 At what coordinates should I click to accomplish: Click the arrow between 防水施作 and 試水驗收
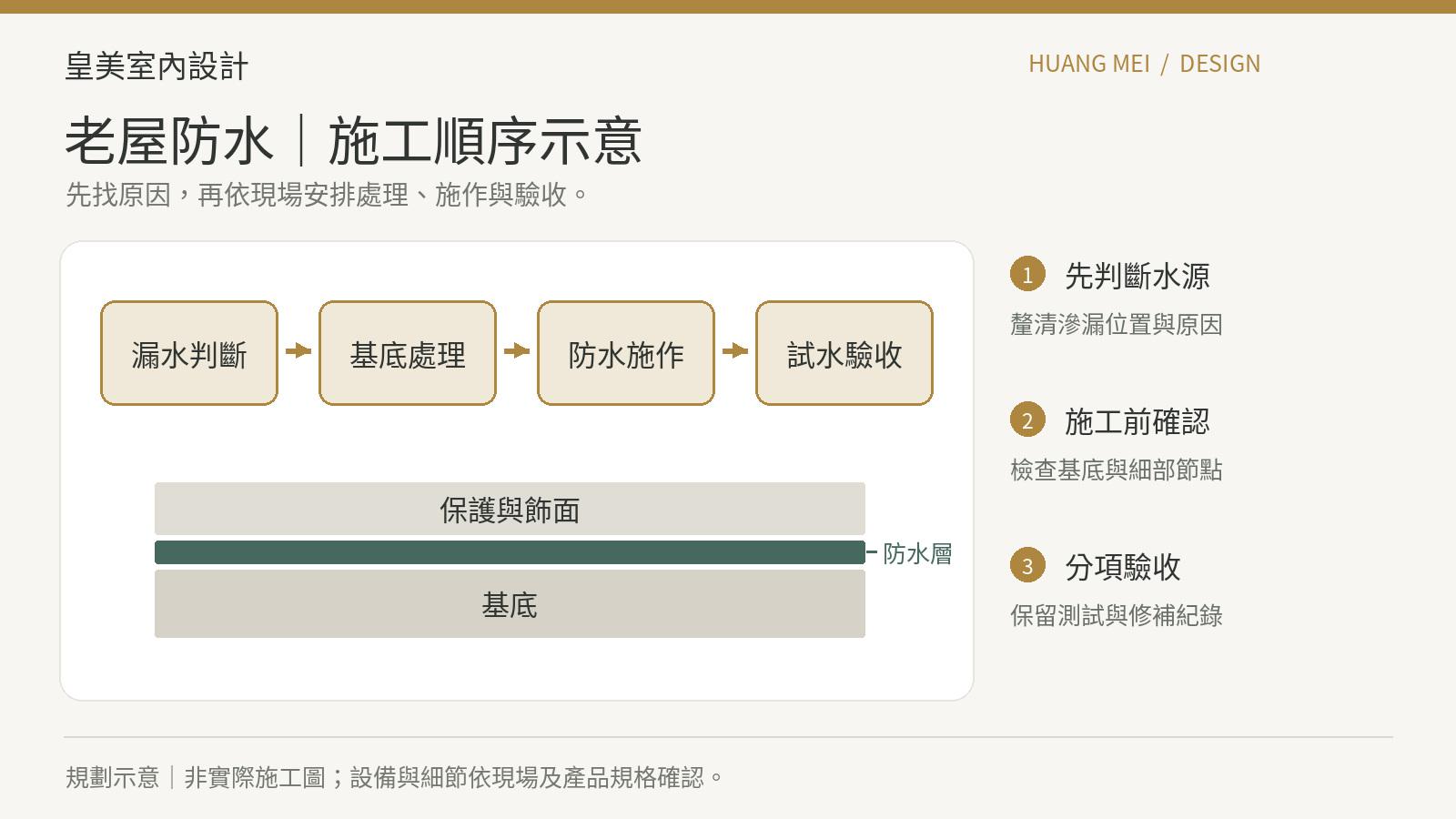tap(735, 351)
